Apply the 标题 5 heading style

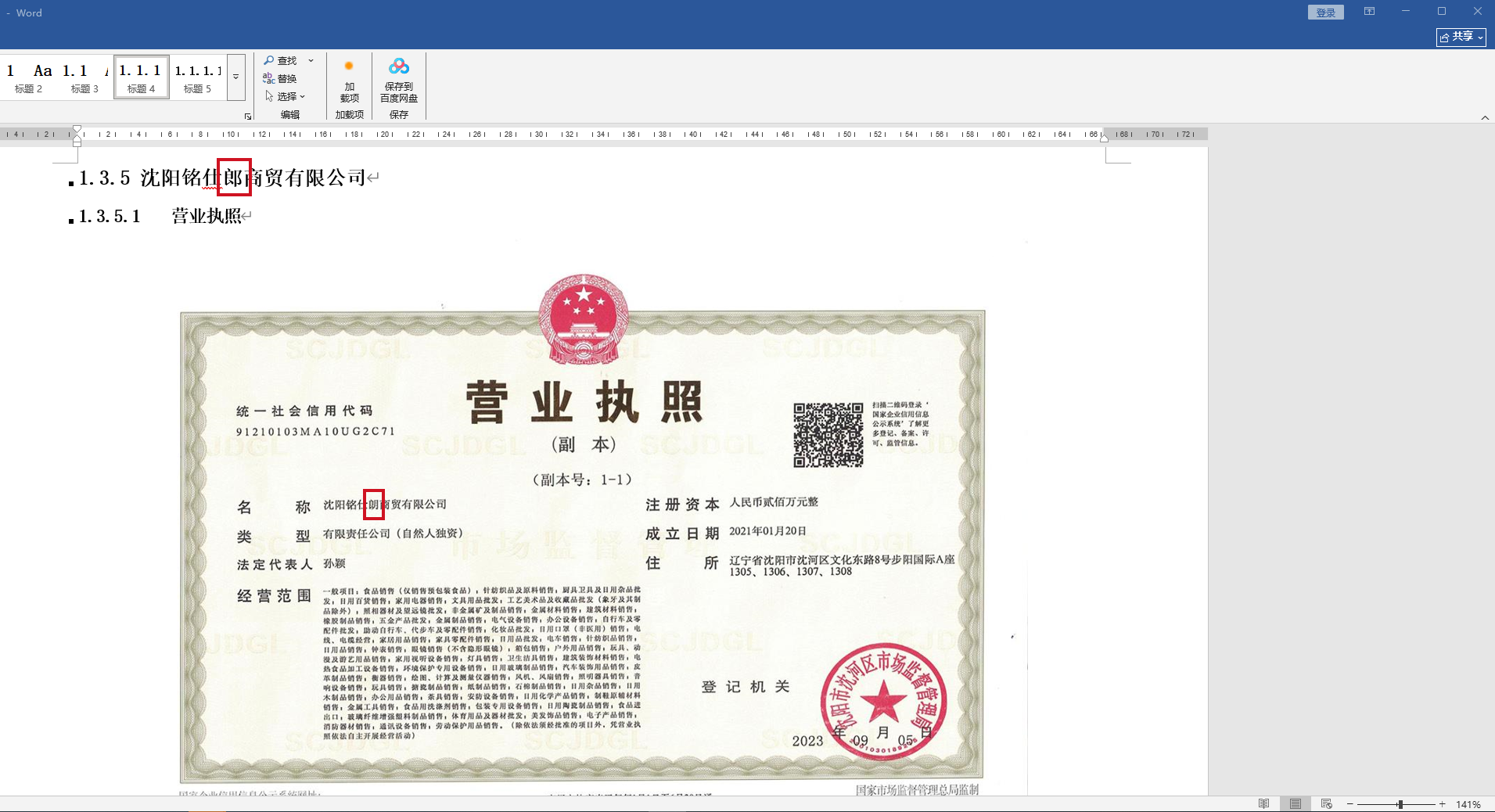coord(197,77)
